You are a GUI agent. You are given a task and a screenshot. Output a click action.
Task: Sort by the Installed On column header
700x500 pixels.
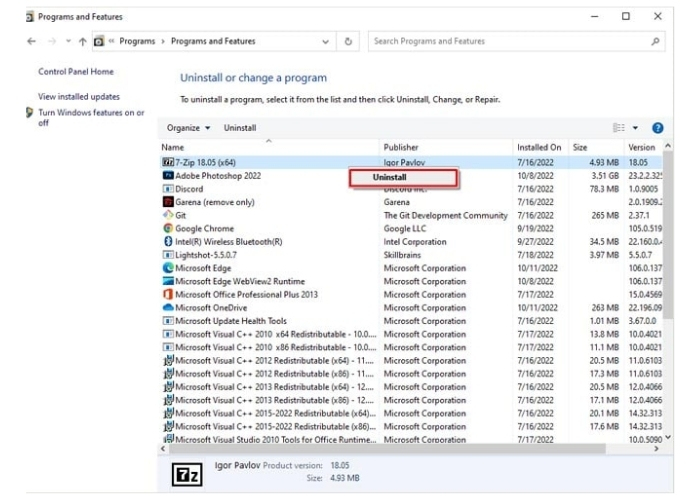pyautogui.click(x=540, y=147)
